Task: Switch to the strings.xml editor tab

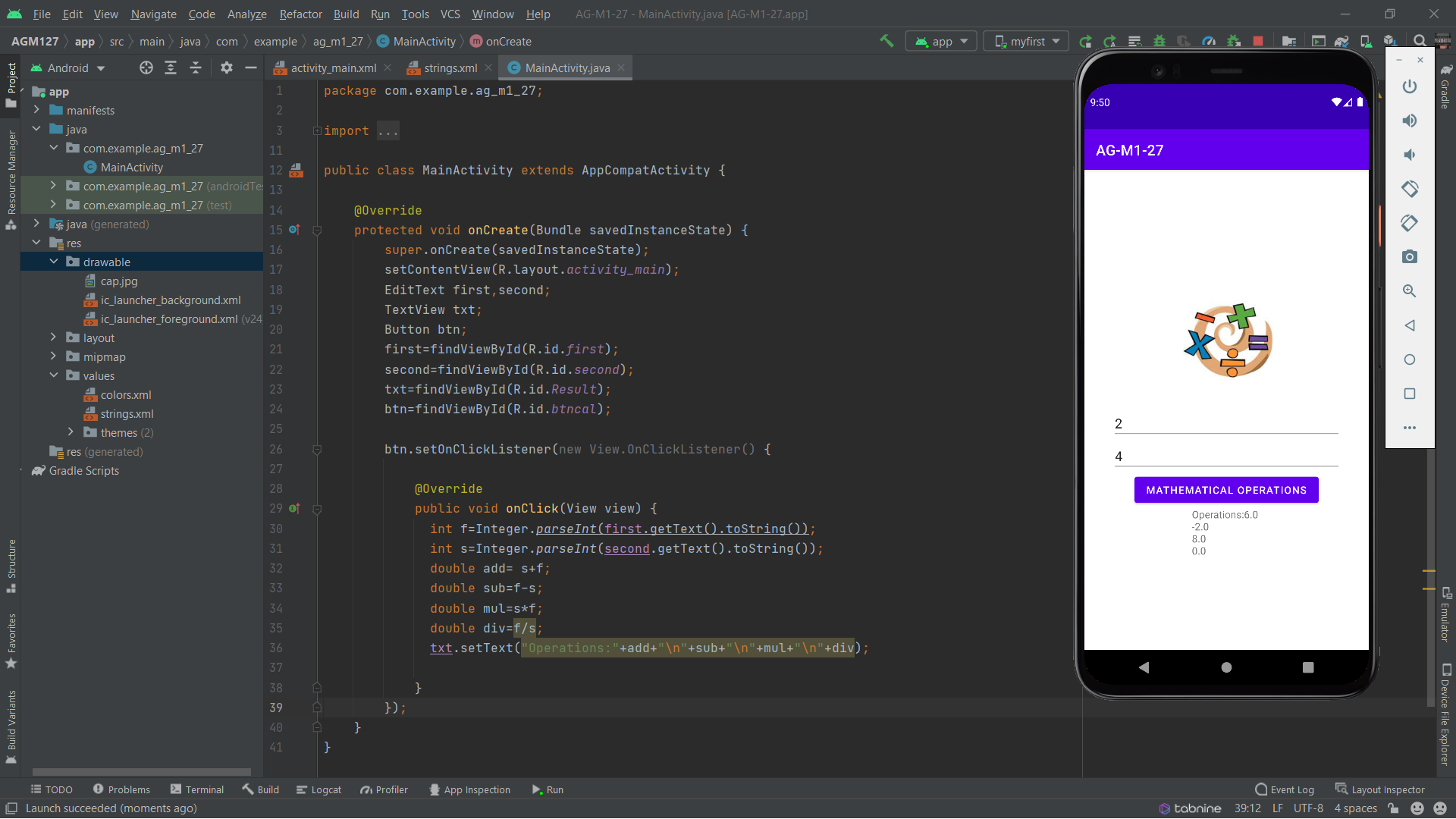Action: click(449, 67)
